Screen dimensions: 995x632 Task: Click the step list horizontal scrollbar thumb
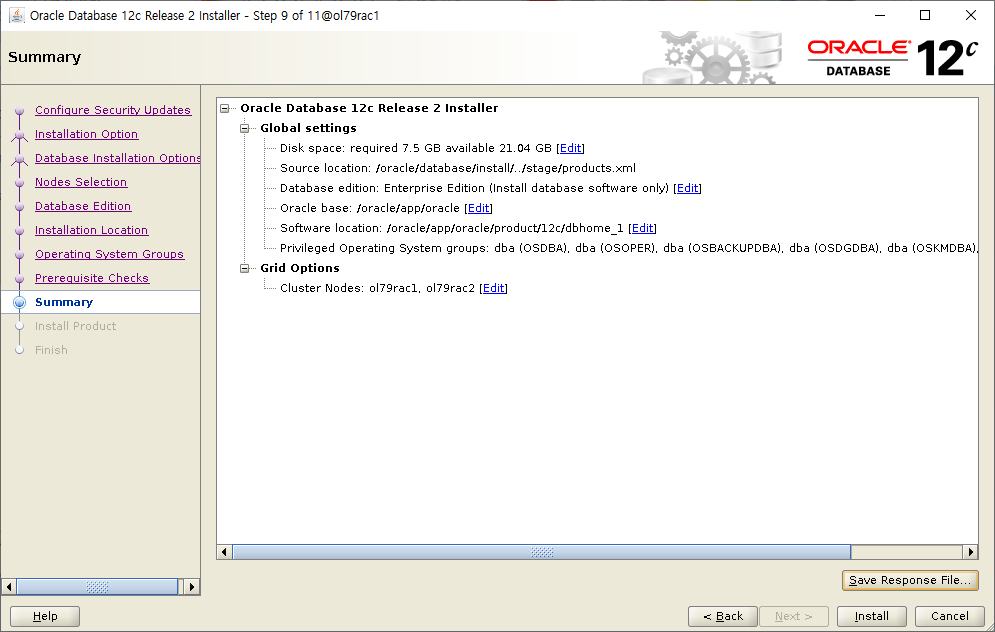click(x=97, y=587)
